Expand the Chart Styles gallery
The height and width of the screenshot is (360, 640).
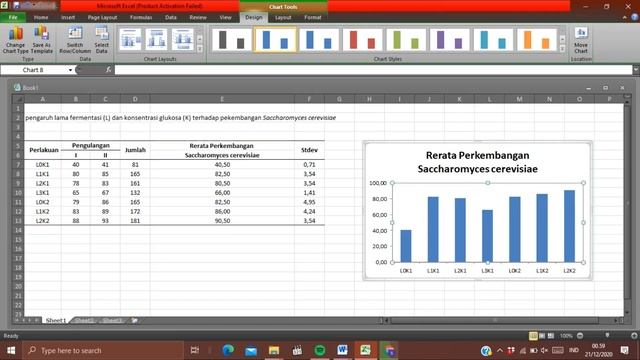click(562, 49)
